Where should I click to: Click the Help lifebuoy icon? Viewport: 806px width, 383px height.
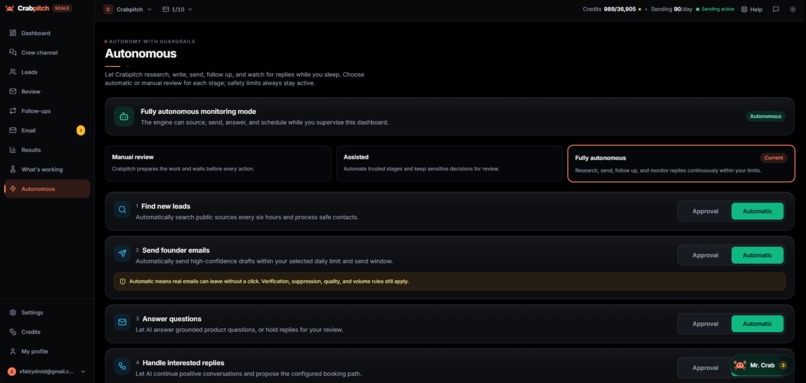(744, 9)
